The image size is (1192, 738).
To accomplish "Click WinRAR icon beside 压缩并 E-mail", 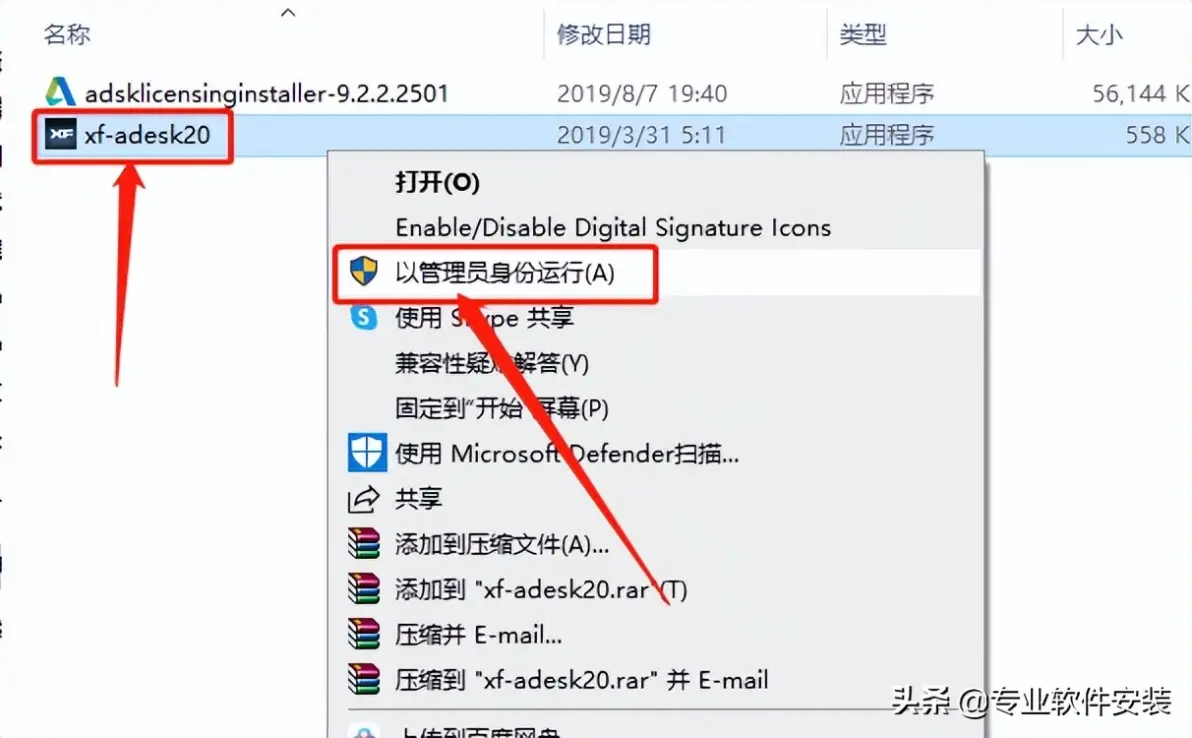I will coord(364,634).
